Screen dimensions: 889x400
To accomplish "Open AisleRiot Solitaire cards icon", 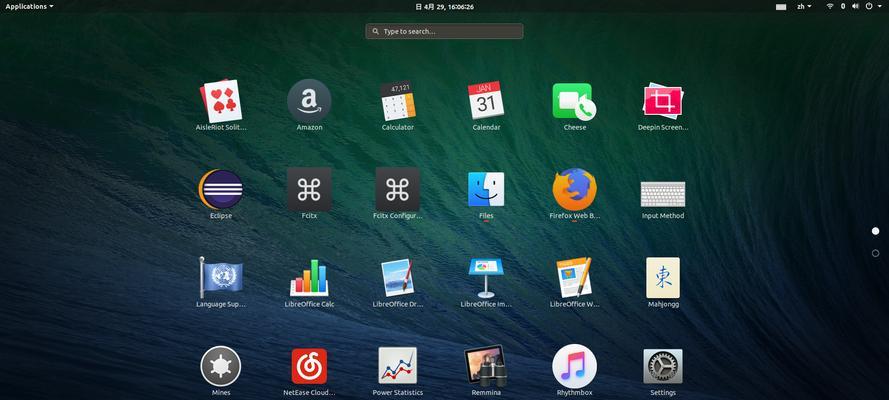I will 221,101.
